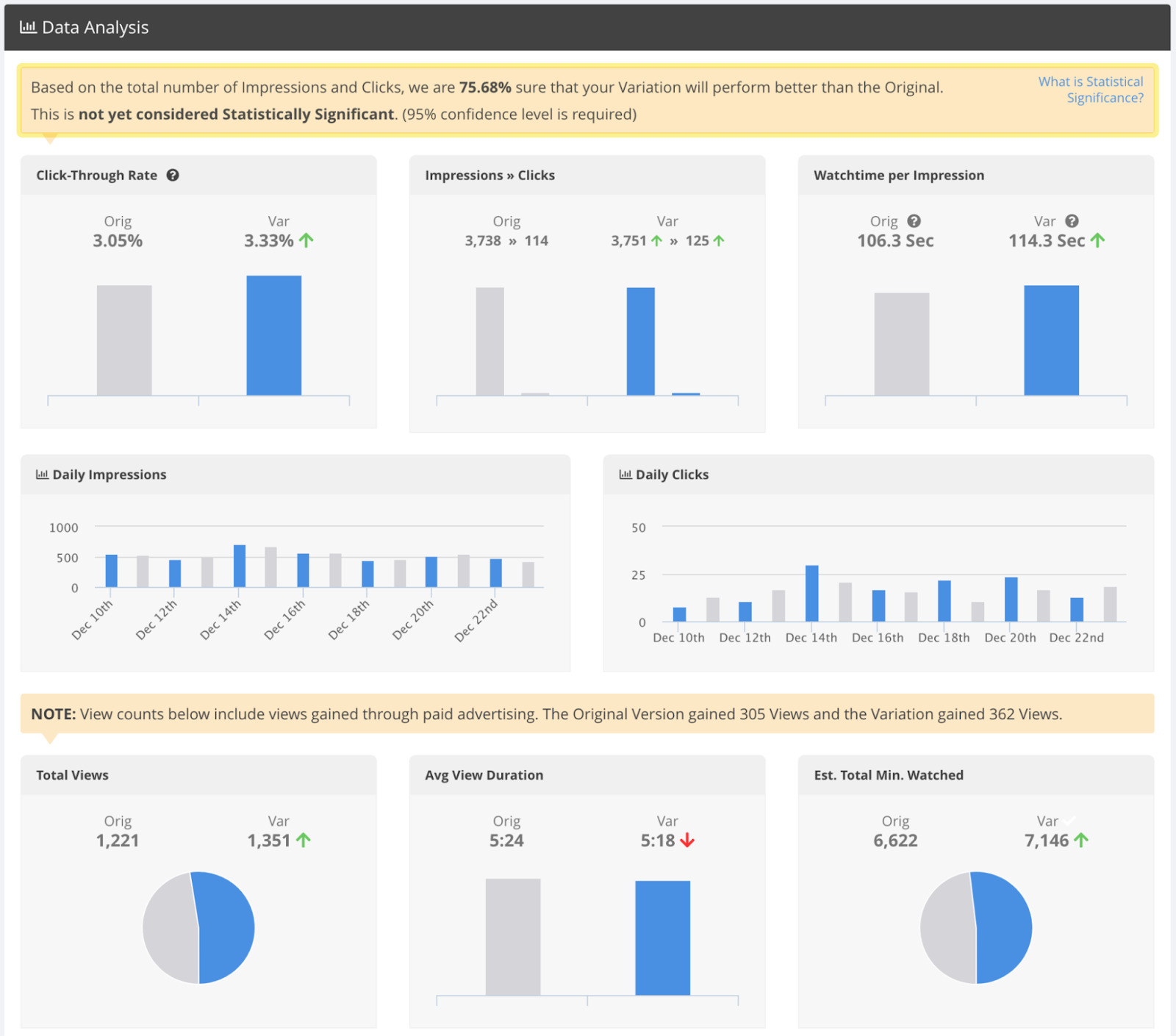Click the bar chart icon beside Data Analysis title
This screenshot has height=1036, width=1176.
click(x=28, y=27)
